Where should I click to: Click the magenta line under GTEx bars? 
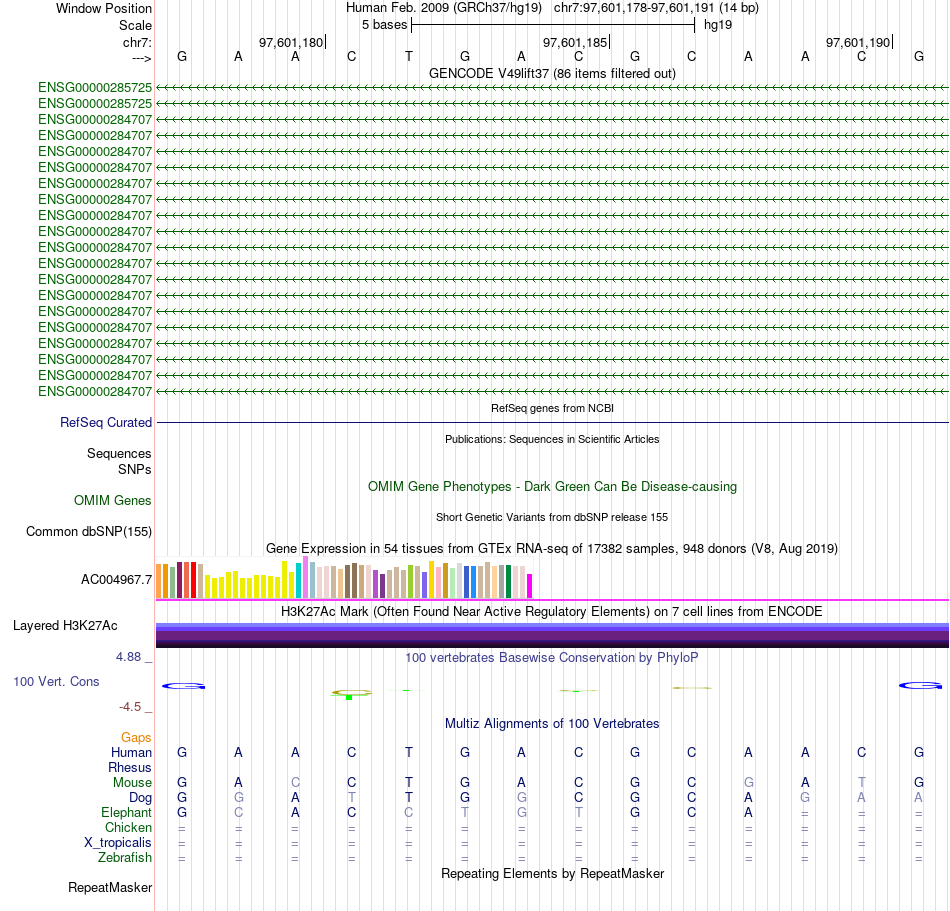pos(552,600)
